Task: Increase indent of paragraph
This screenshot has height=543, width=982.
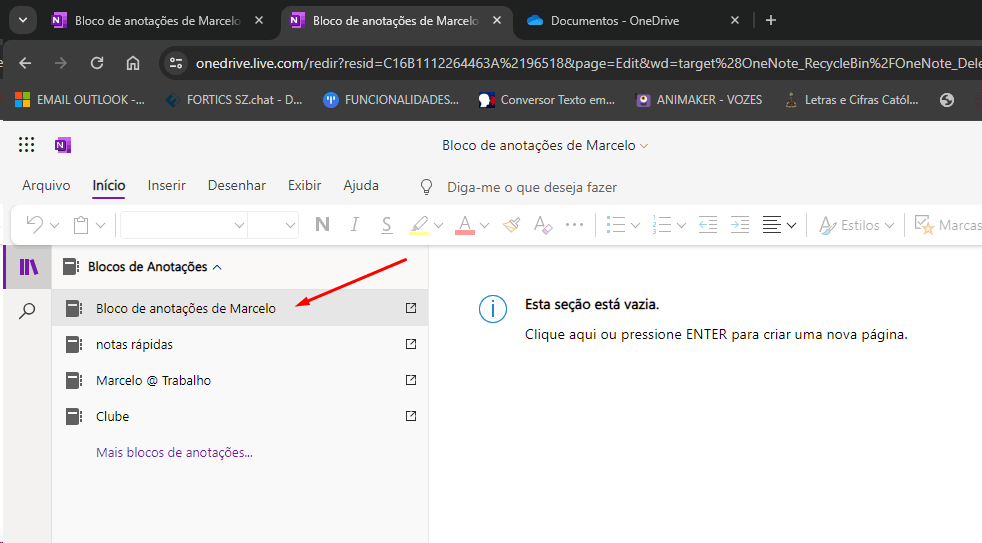Action: [740, 224]
